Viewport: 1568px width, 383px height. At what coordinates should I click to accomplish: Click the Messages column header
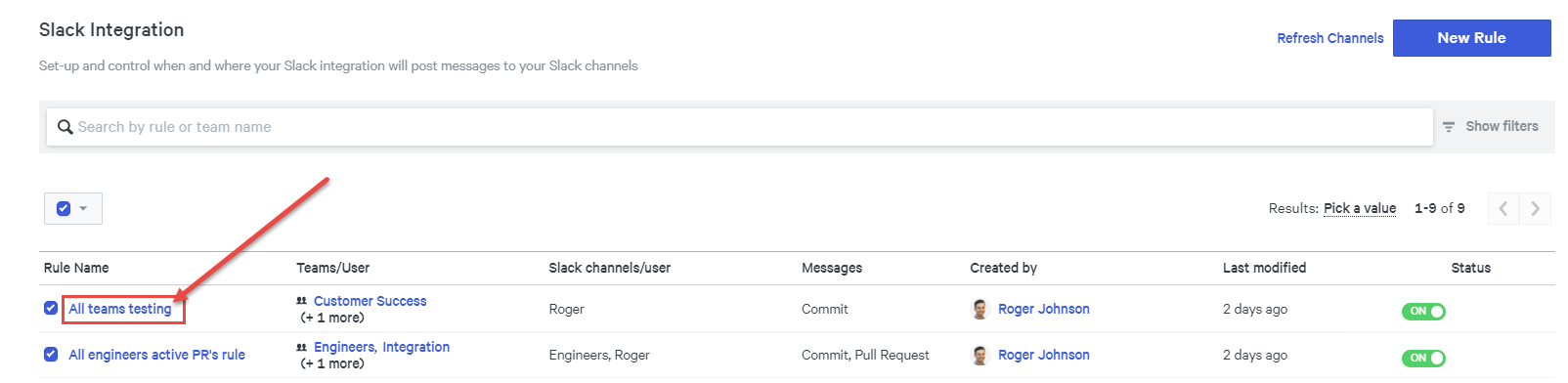[x=832, y=268]
